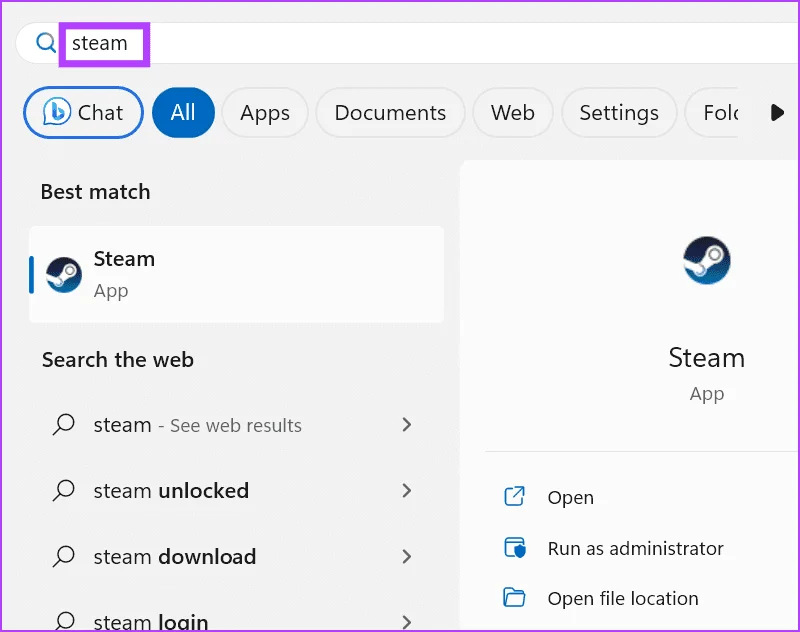Click the large Steam logo in details pane
Image resolution: width=800 pixels, height=632 pixels.
point(707,260)
